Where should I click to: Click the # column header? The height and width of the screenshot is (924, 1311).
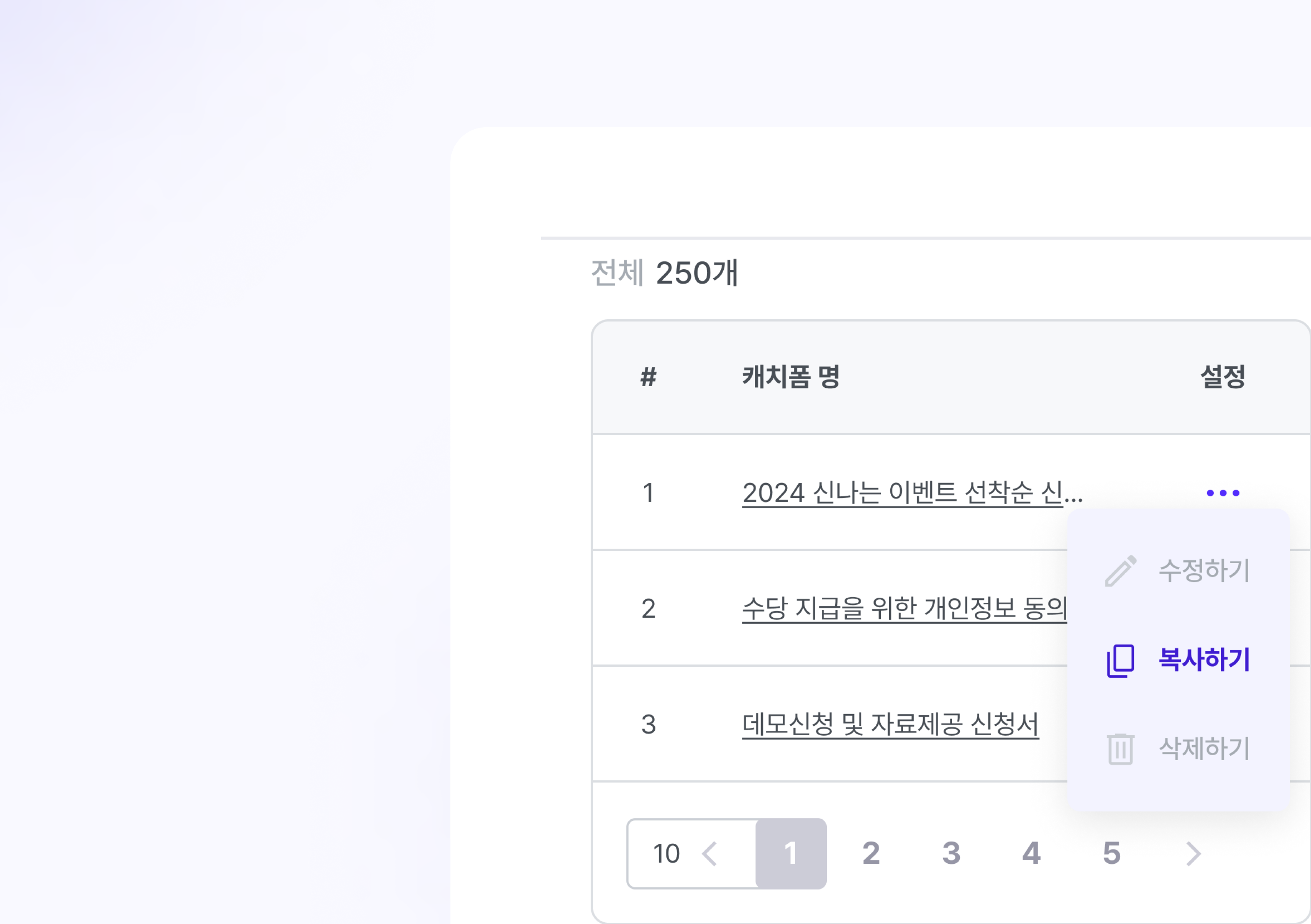(649, 377)
